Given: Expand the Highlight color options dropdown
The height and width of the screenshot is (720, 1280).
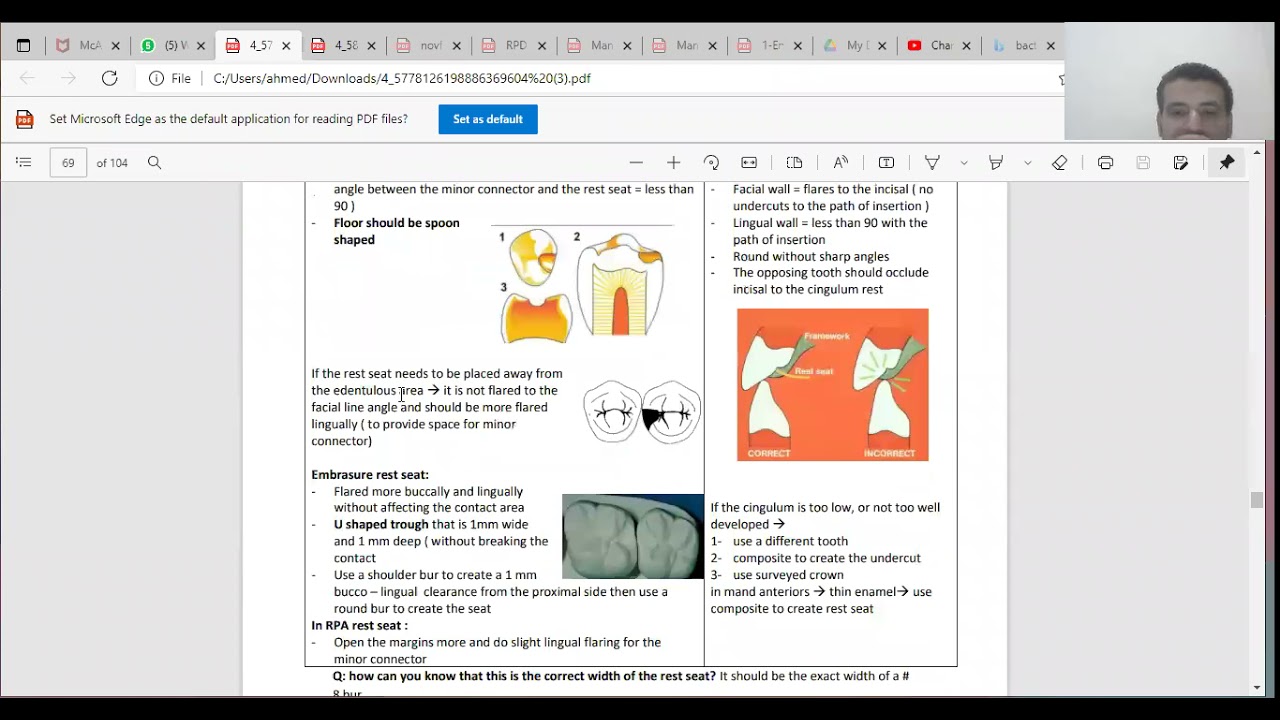Looking at the screenshot, I should tap(1028, 163).
